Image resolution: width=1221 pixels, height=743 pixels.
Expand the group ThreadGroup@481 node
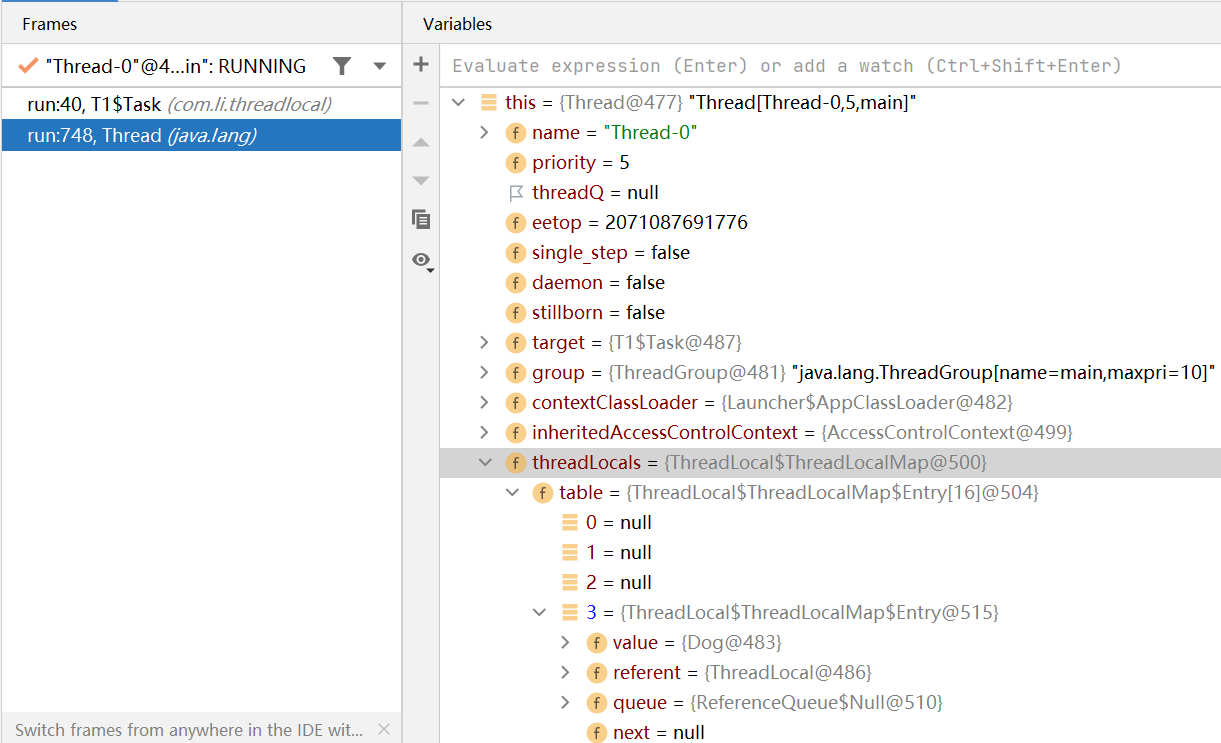(x=485, y=373)
